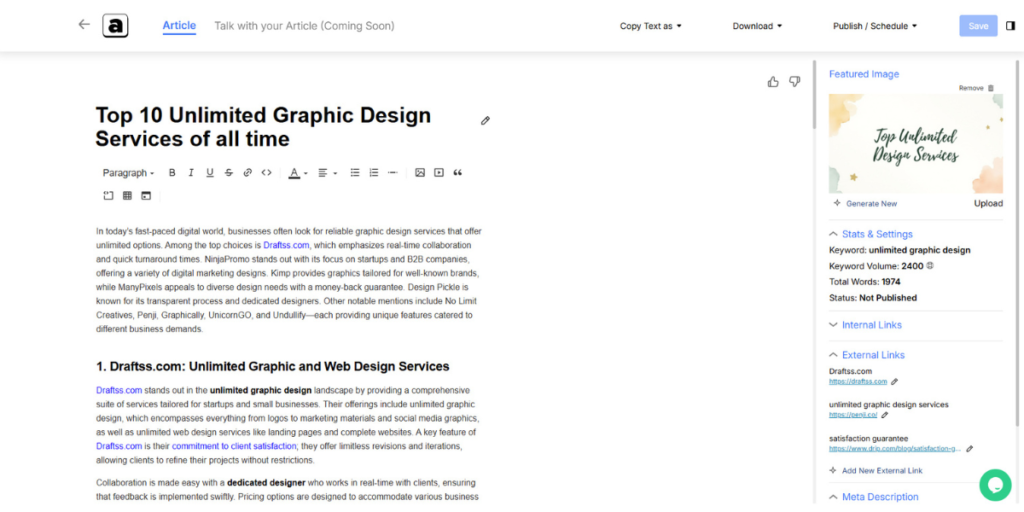Select the text color A swatch
The image size is (1024, 512).
pyautogui.click(x=295, y=172)
